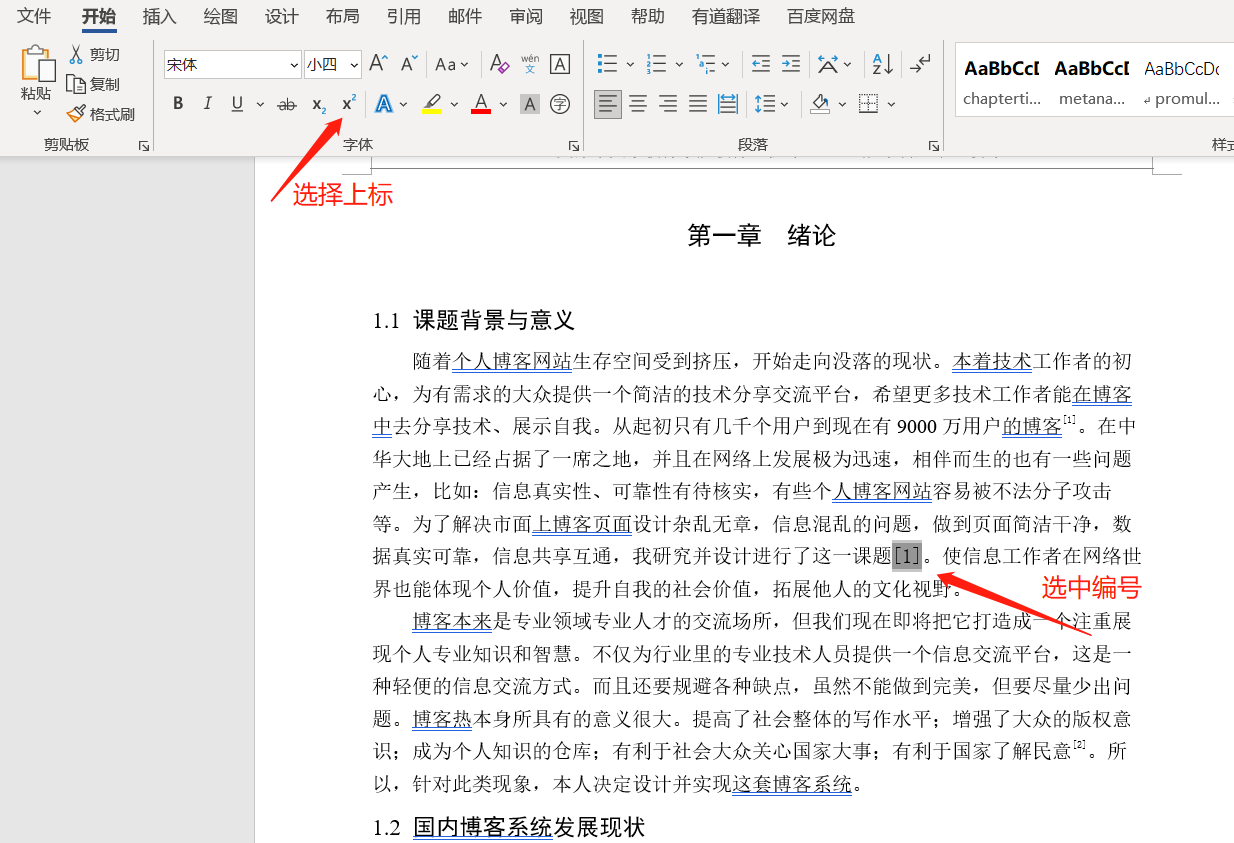Apply the 'chapterti...' style
This screenshot has width=1234, height=843.
(1002, 82)
